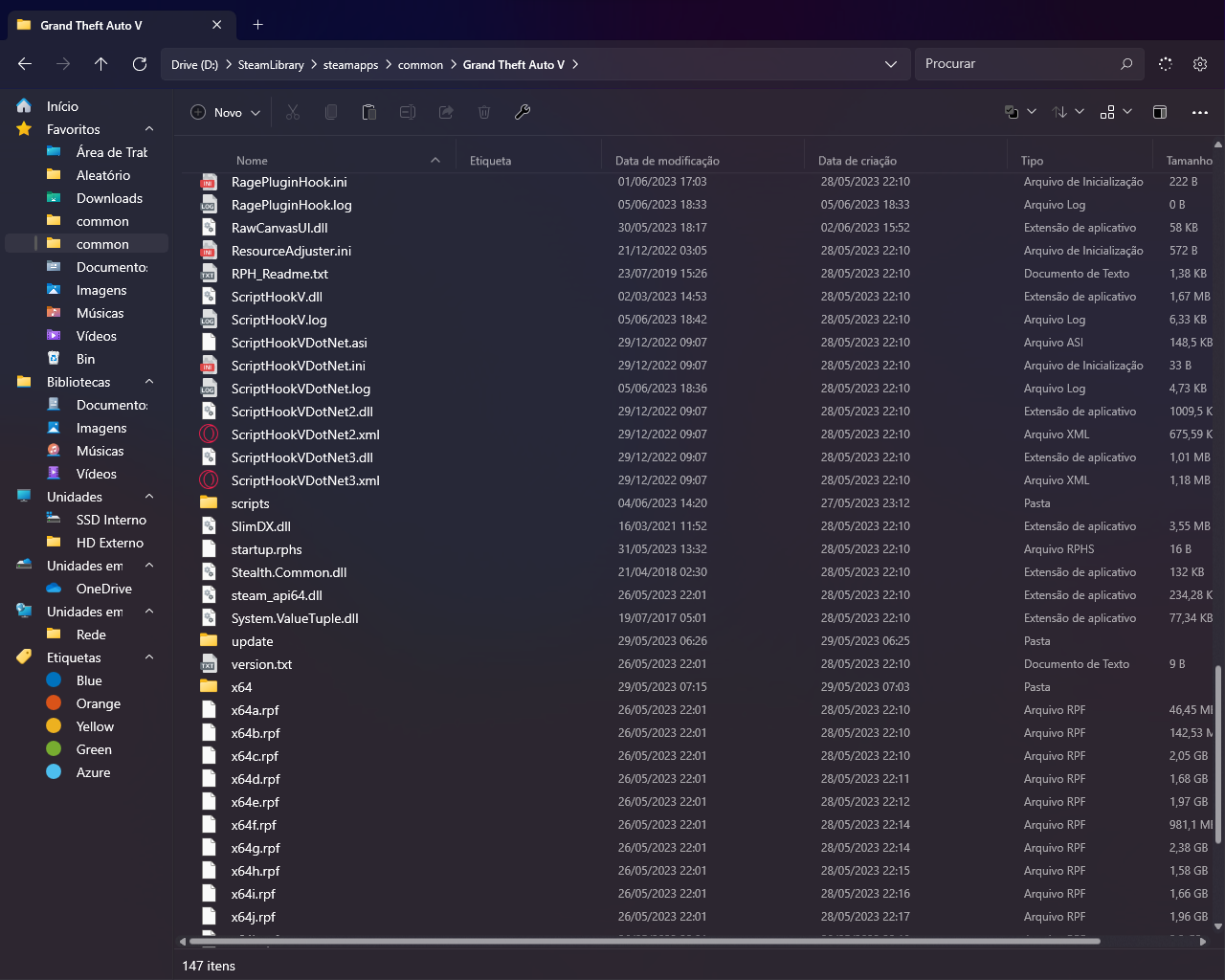Click the Copy icon in the toolbar
Screen dimensions: 1225x980
point(331,112)
